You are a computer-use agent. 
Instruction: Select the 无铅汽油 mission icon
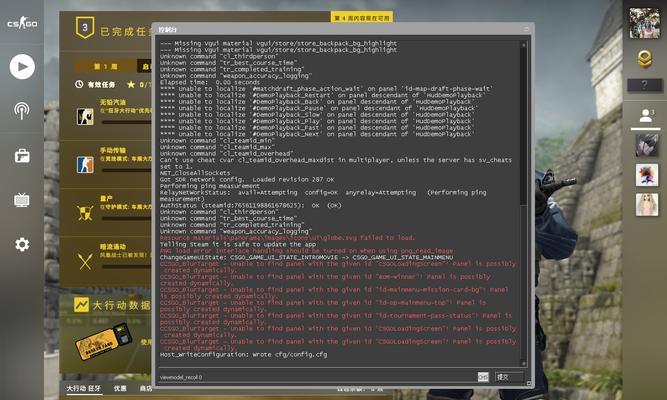85,117
